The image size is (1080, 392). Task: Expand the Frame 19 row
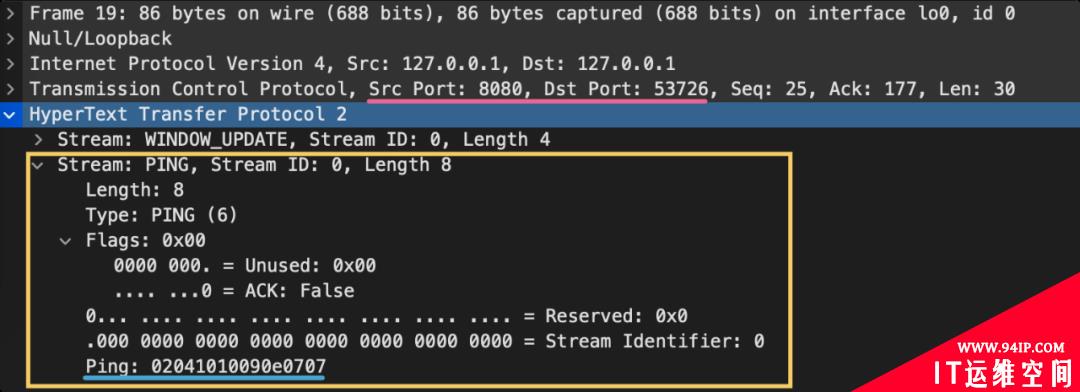[x=10, y=13]
